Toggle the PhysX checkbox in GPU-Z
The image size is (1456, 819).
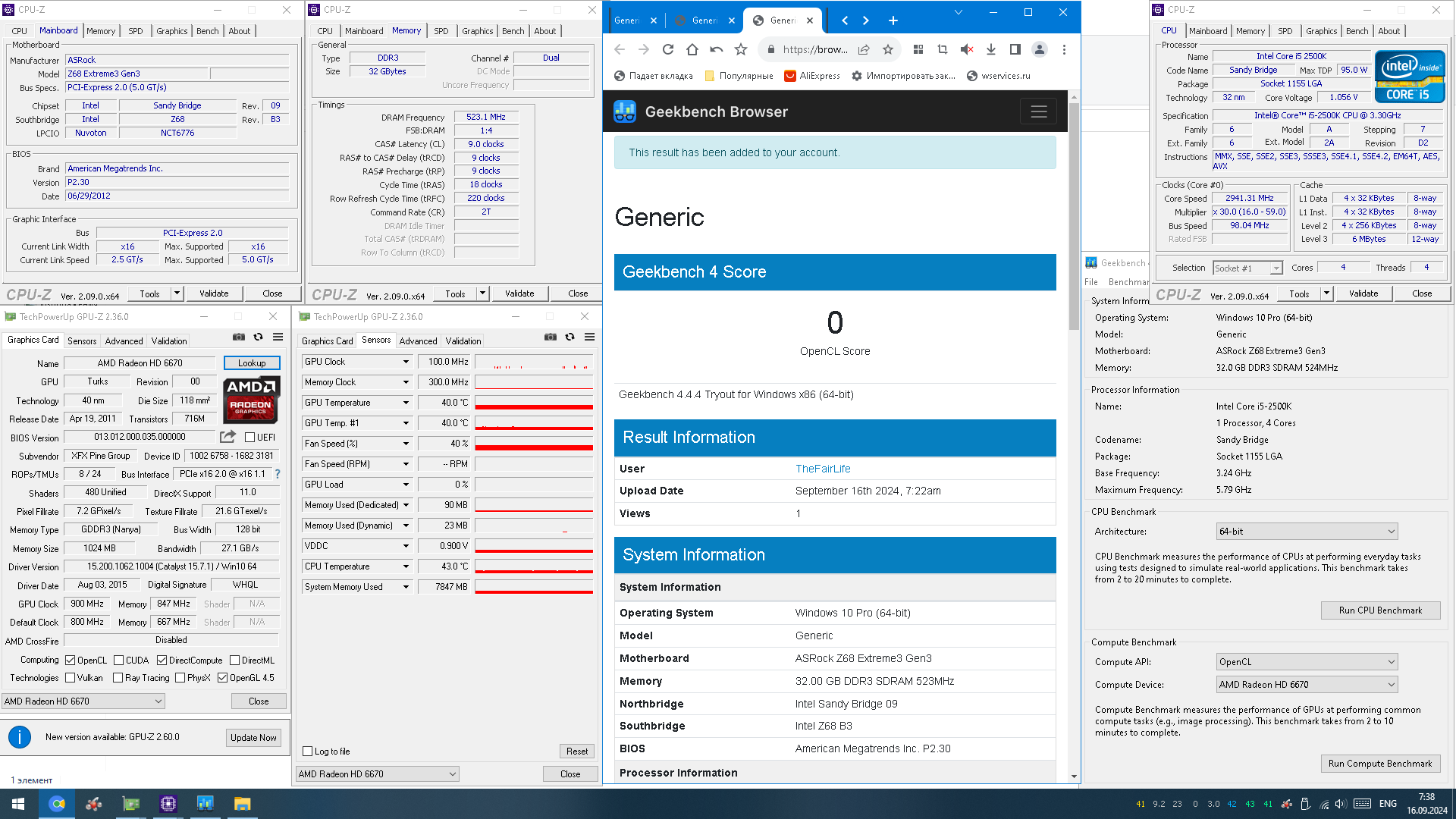(x=180, y=678)
